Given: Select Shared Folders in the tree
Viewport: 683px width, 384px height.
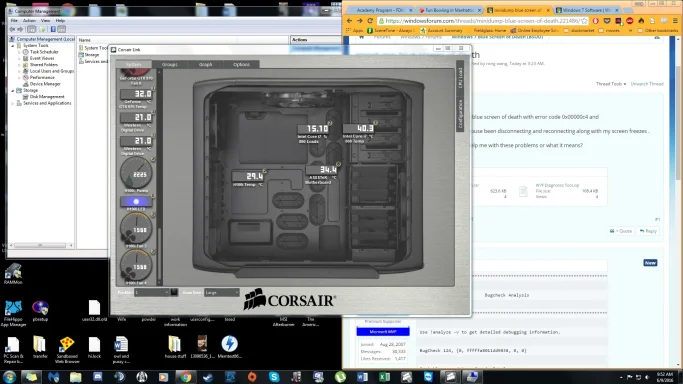Looking at the screenshot, I should click(44, 64).
